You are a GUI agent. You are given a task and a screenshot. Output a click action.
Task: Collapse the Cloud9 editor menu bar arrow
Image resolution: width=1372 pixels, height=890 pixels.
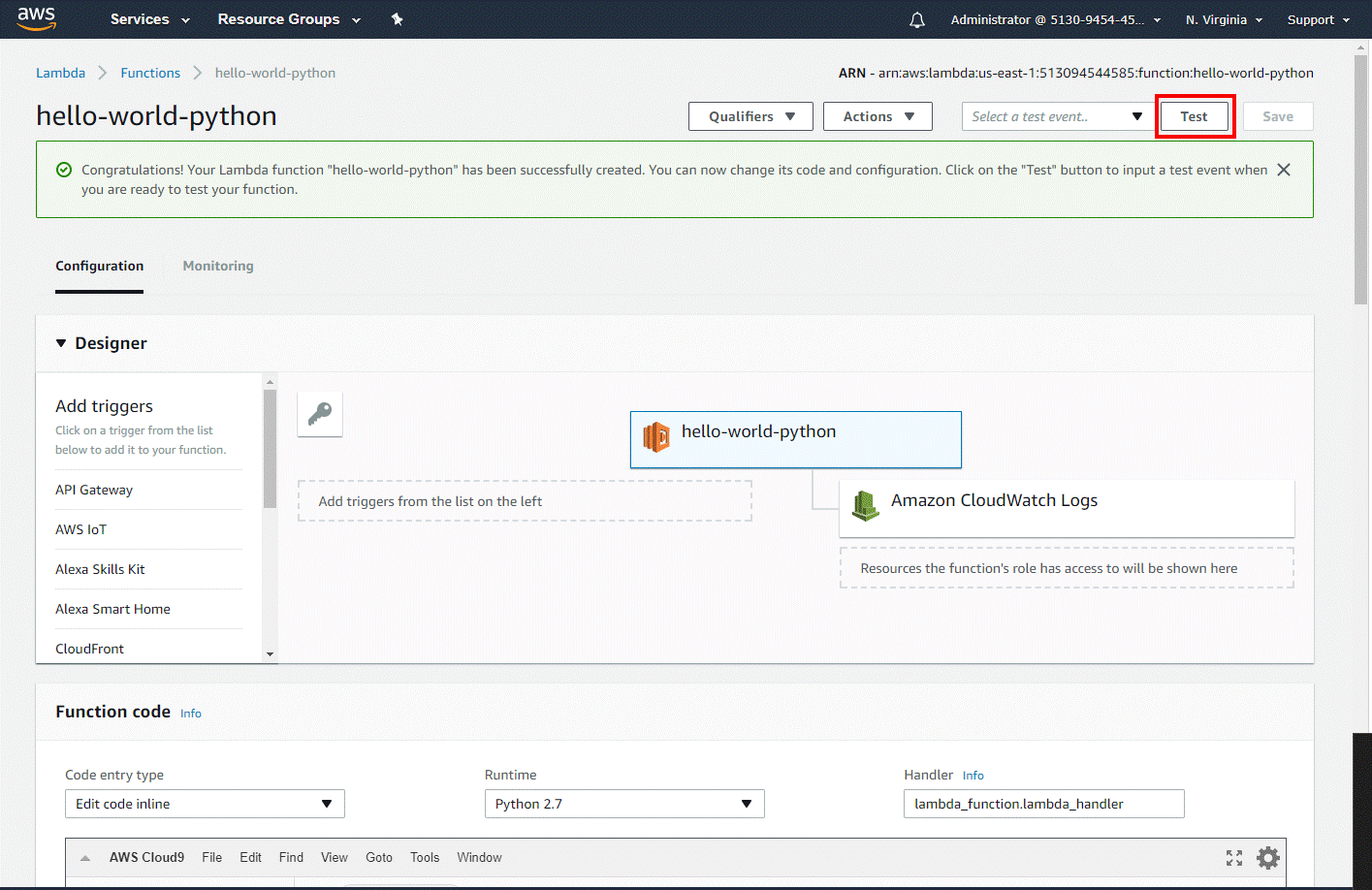click(x=85, y=858)
